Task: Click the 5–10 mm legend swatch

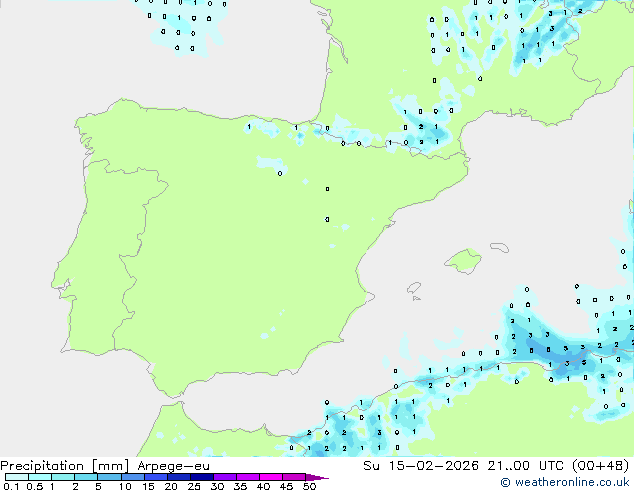Action: pos(109,477)
